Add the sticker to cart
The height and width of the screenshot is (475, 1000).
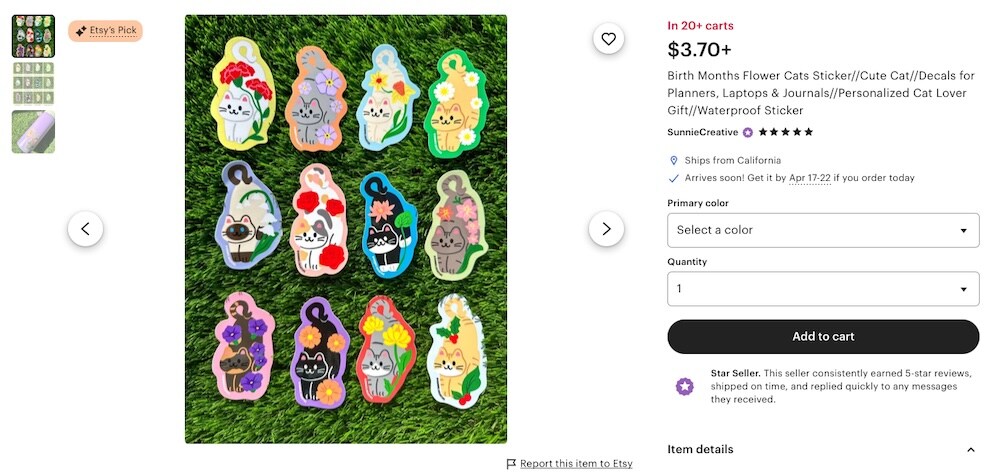[823, 337]
